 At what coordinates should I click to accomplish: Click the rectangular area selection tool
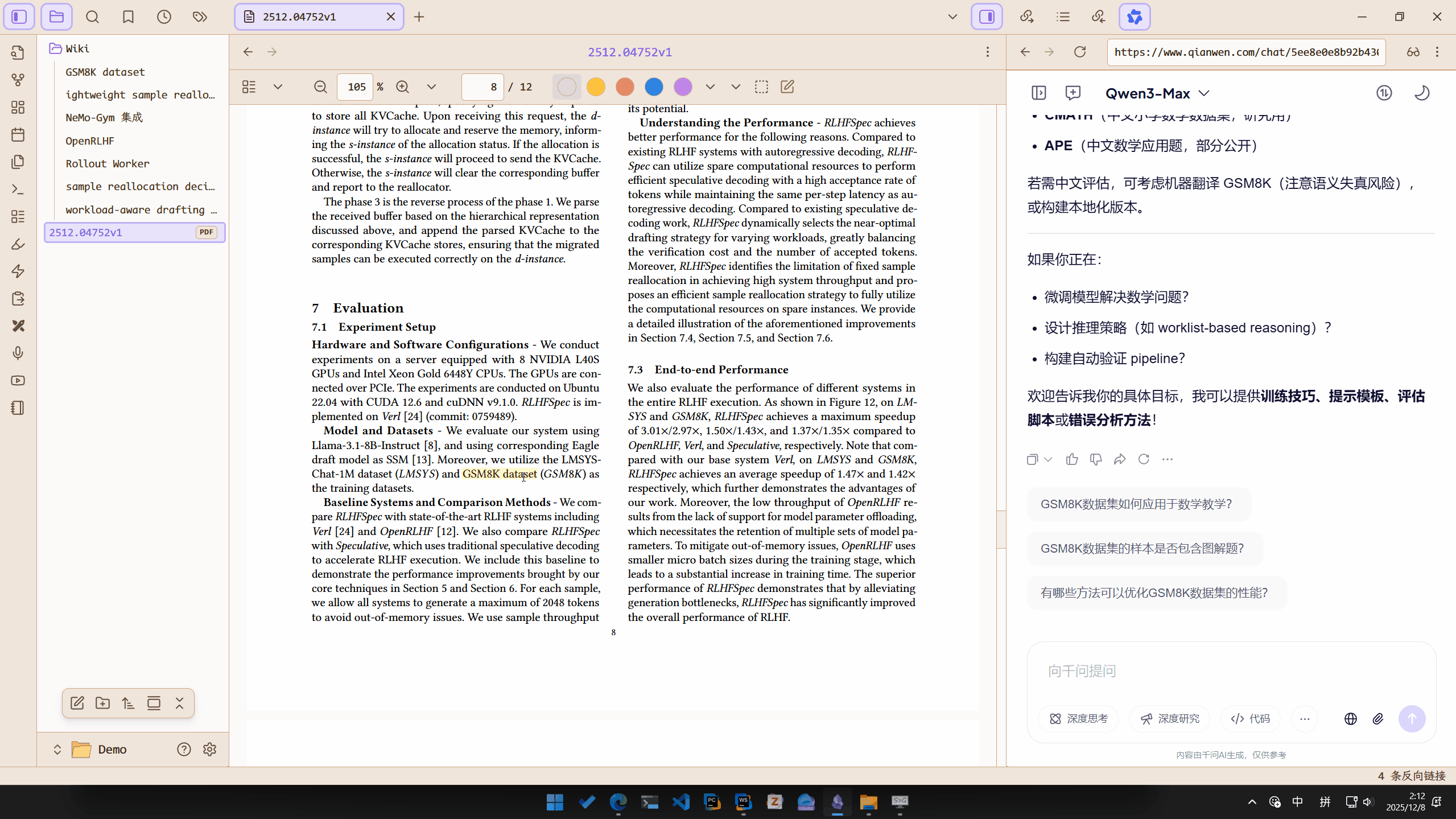pos(761,87)
